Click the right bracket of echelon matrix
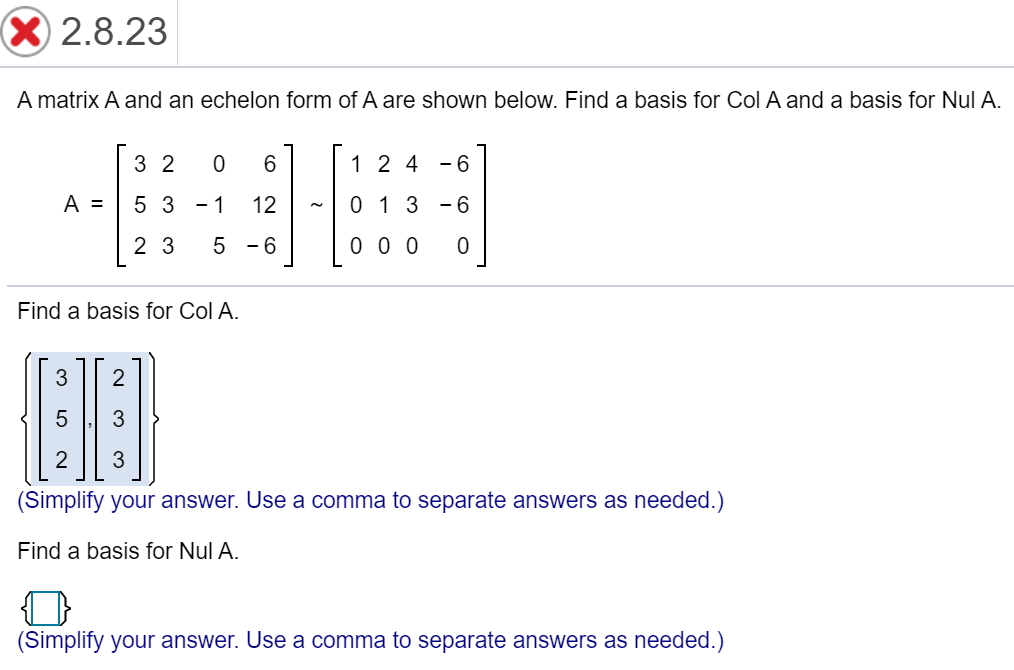The height and width of the screenshot is (670, 1014). point(484,205)
